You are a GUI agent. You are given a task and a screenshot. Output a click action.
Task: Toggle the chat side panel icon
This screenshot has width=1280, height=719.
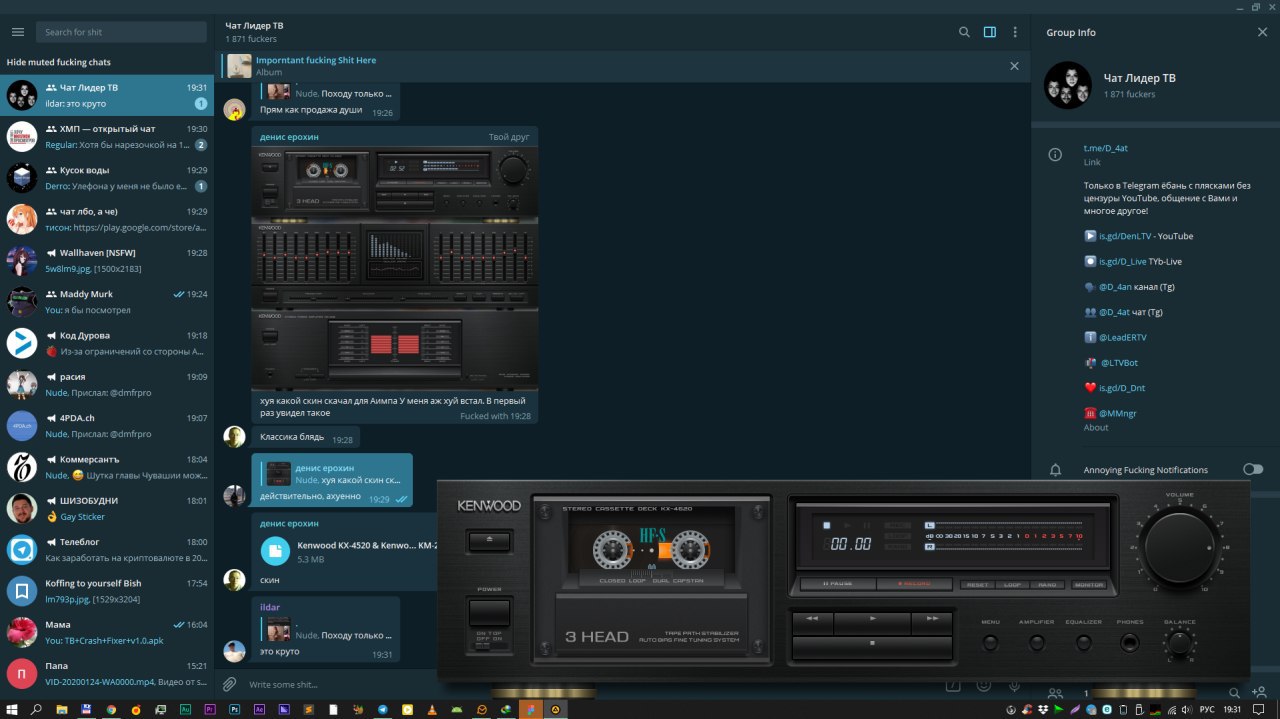(990, 32)
